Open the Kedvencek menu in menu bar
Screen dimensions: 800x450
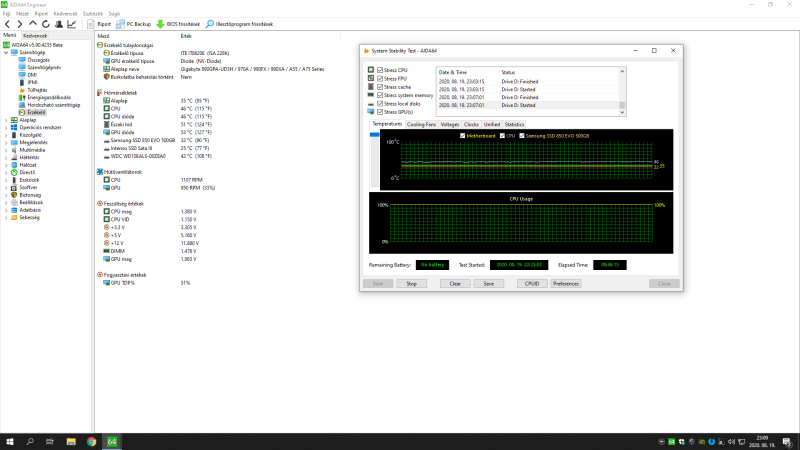pos(65,14)
